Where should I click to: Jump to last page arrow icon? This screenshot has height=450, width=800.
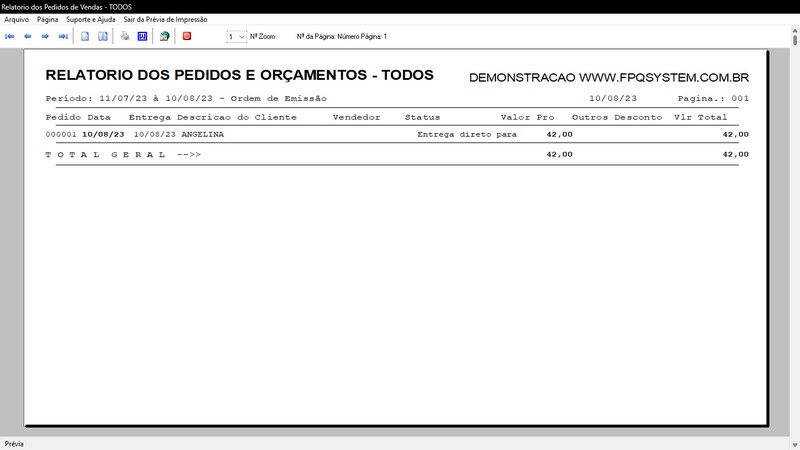[63, 36]
